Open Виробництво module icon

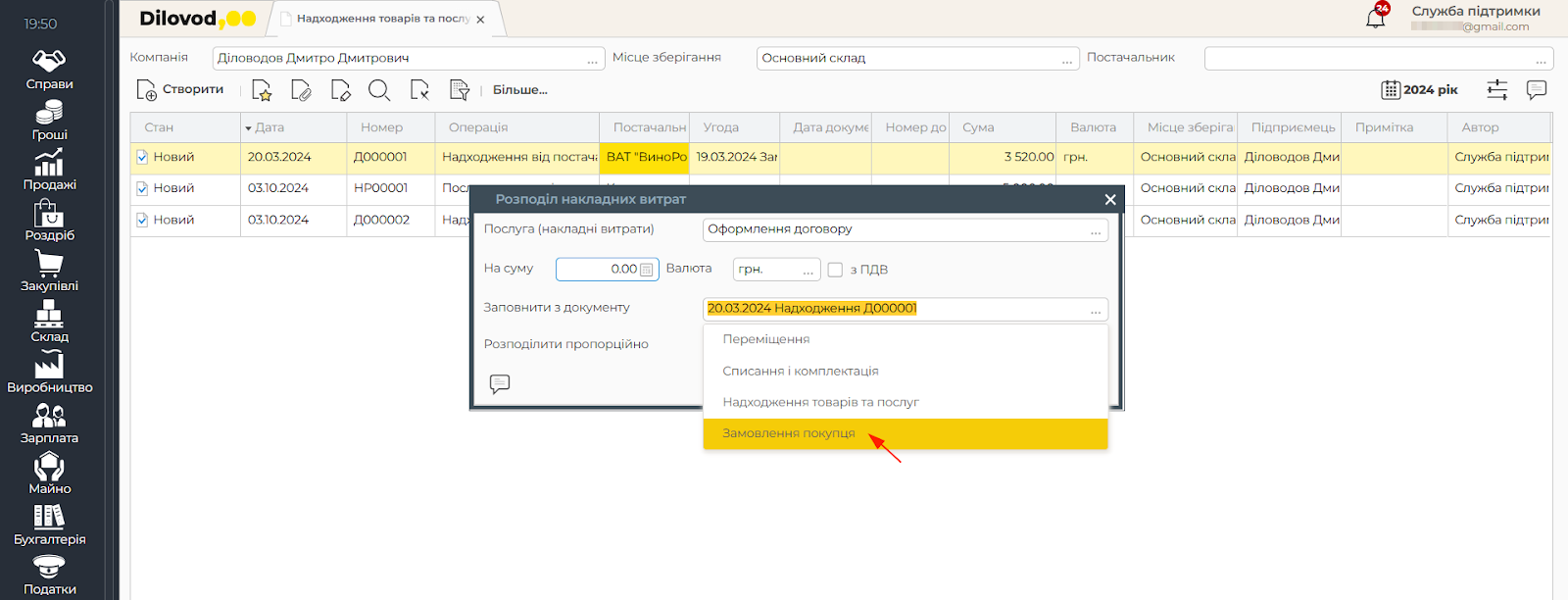49,372
